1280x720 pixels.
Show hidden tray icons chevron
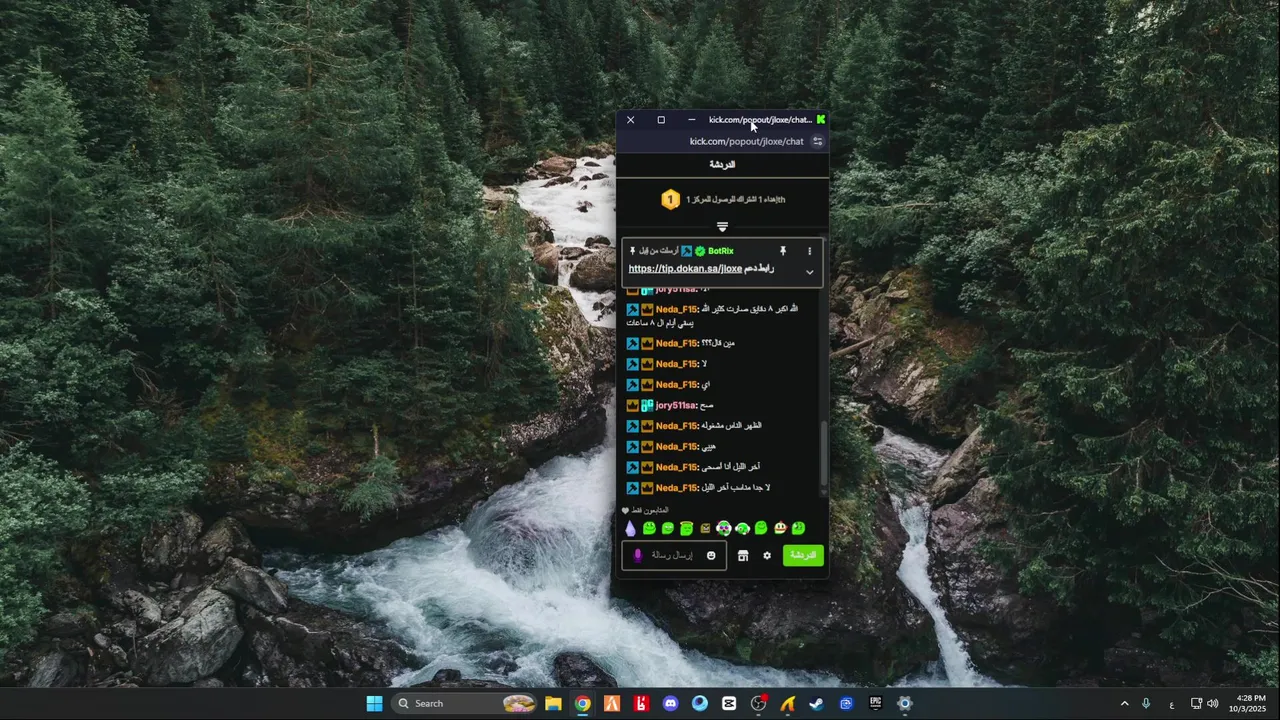pyautogui.click(x=1124, y=704)
